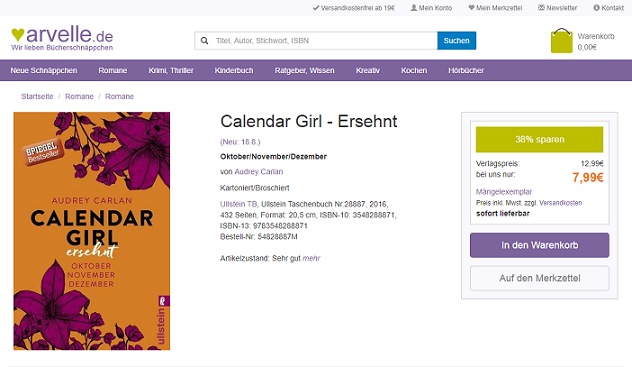This screenshot has height=367, width=632.
Task: Open the Newsletter envelope link
Action: 557,8
